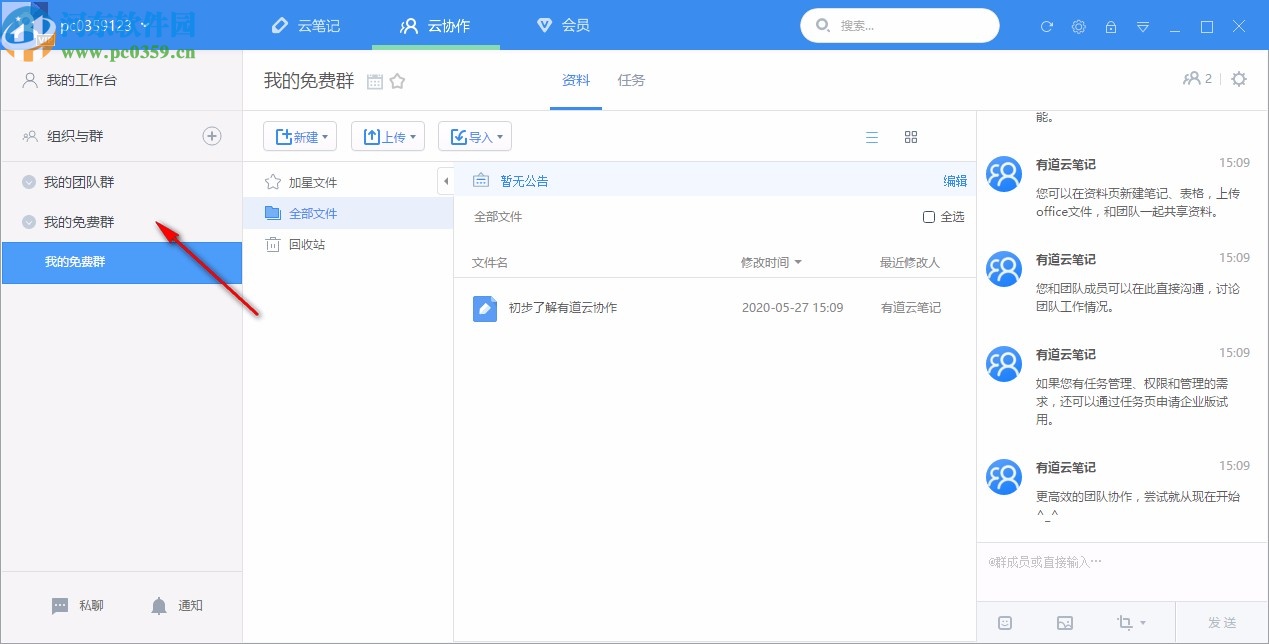Open 私聊 private chat

click(77, 606)
